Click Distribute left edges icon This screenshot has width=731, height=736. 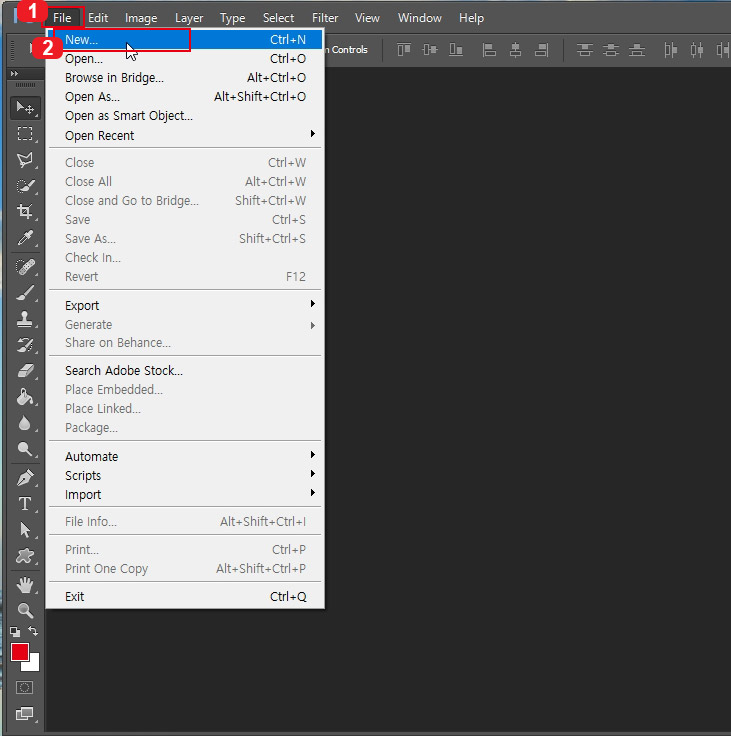[670, 49]
